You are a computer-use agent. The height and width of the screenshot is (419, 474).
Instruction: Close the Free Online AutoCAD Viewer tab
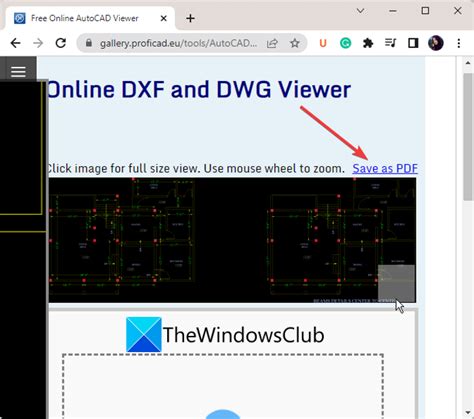coord(164,18)
